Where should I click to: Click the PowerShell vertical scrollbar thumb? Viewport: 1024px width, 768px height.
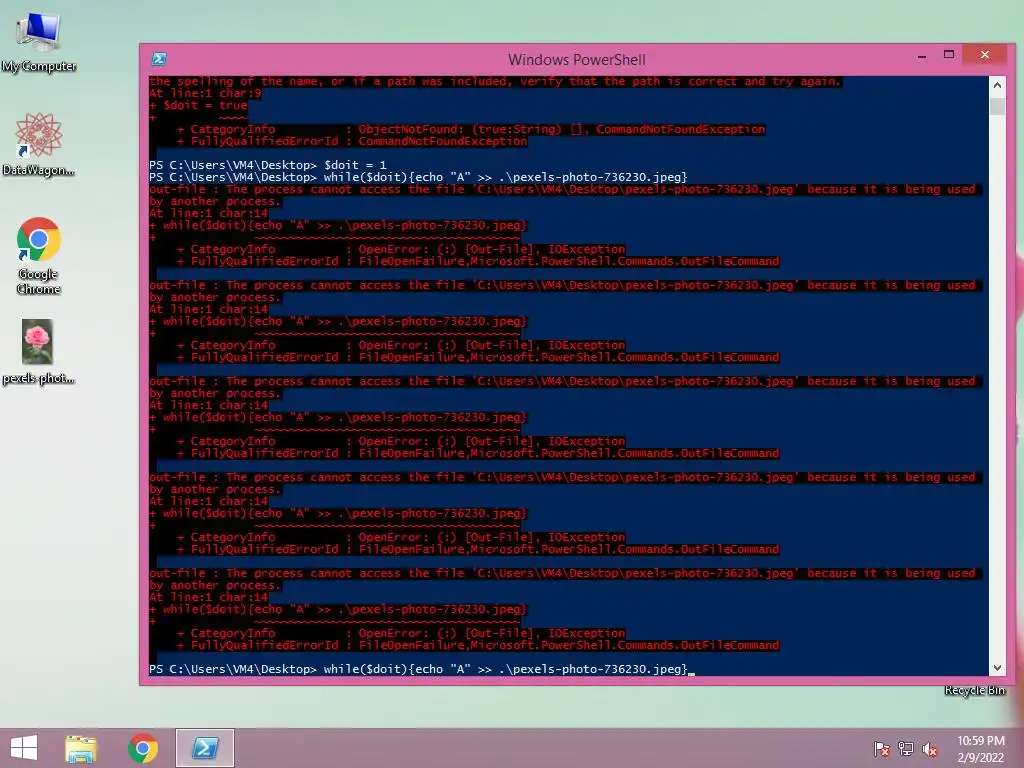click(x=997, y=106)
